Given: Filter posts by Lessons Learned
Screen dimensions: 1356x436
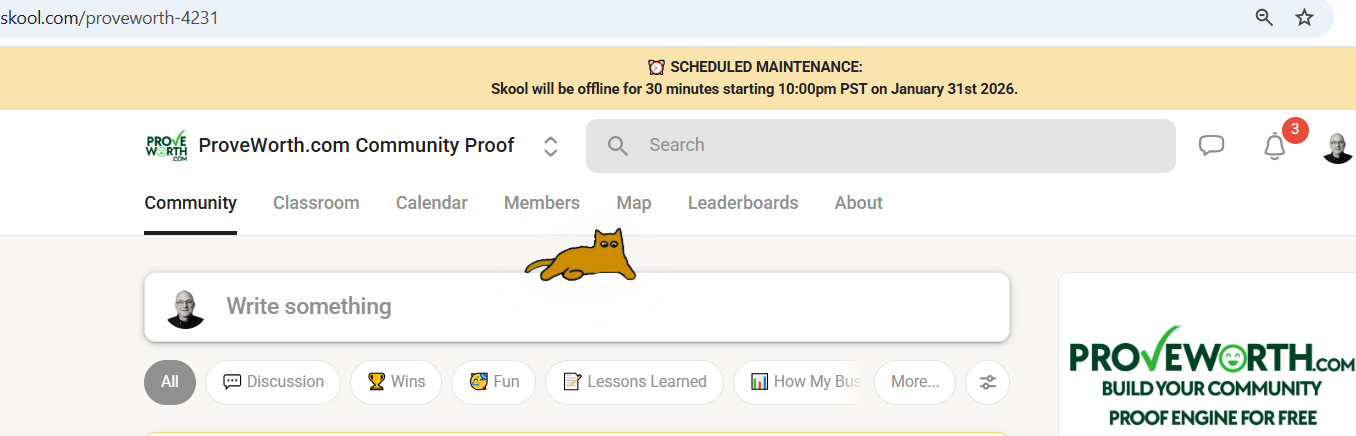Looking at the screenshot, I should (634, 382).
